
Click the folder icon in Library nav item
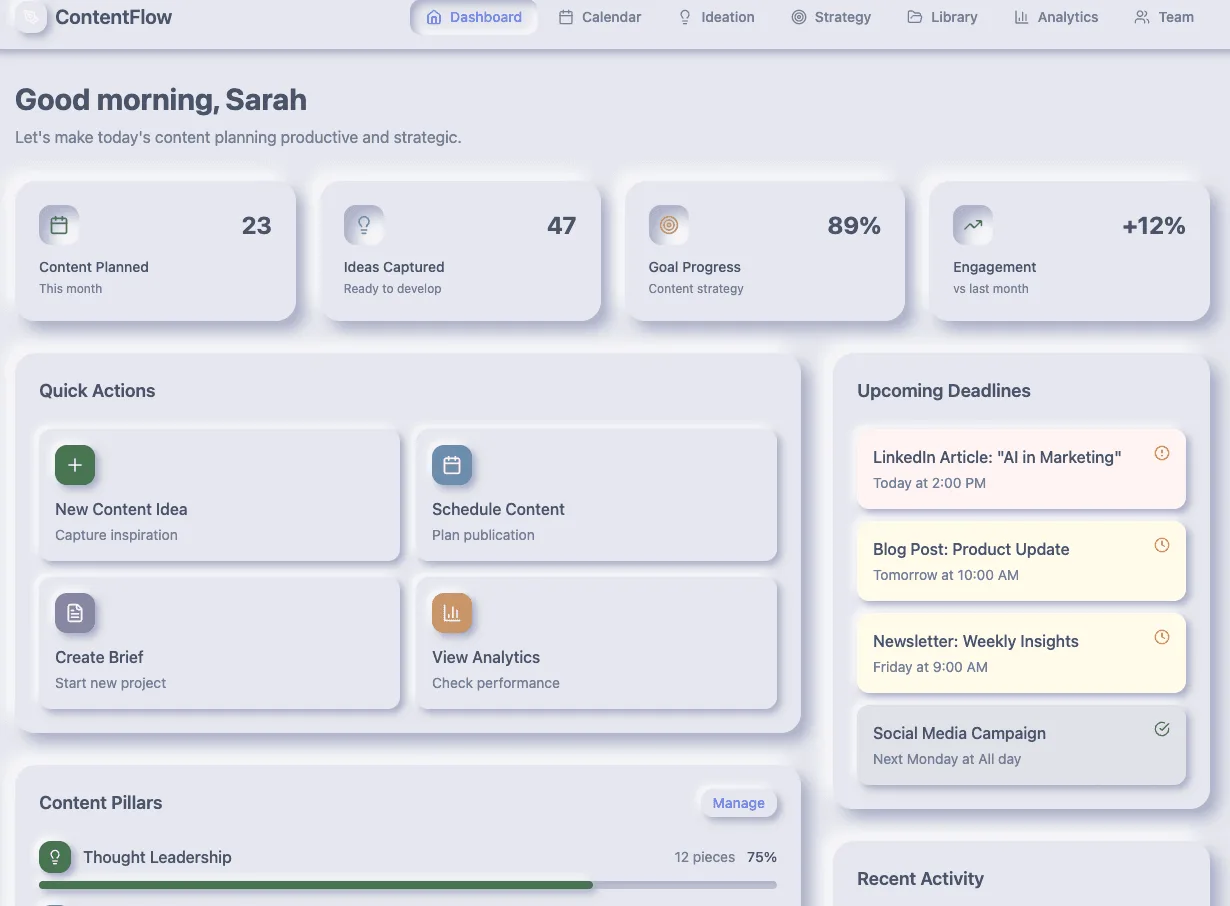coord(915,17)
